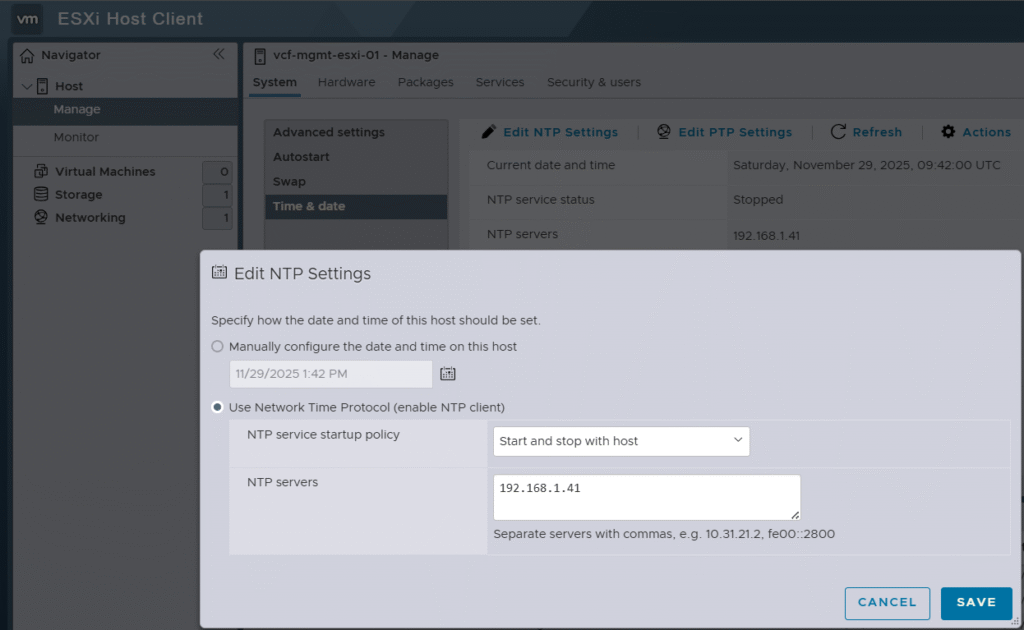Collapse the Navigator panel with double chevron

coord(219,54)
